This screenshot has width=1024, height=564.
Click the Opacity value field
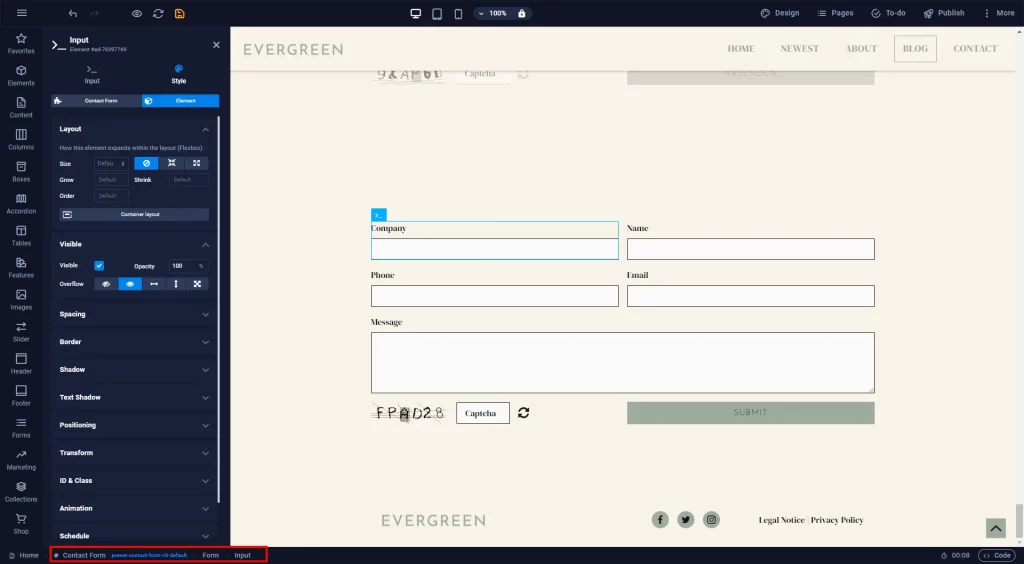[183, 266]
